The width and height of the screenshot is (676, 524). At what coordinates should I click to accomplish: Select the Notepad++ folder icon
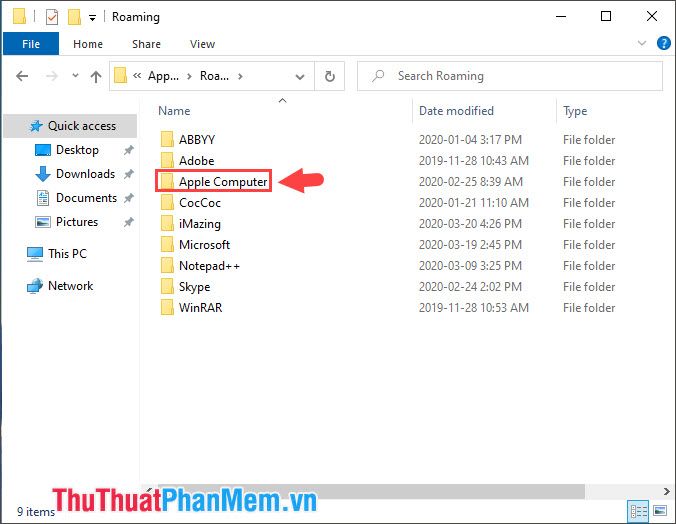pos(167,266)
